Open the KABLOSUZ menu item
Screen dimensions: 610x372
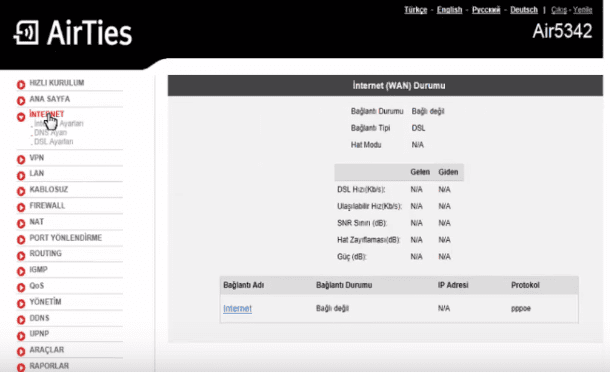[49, 190]
